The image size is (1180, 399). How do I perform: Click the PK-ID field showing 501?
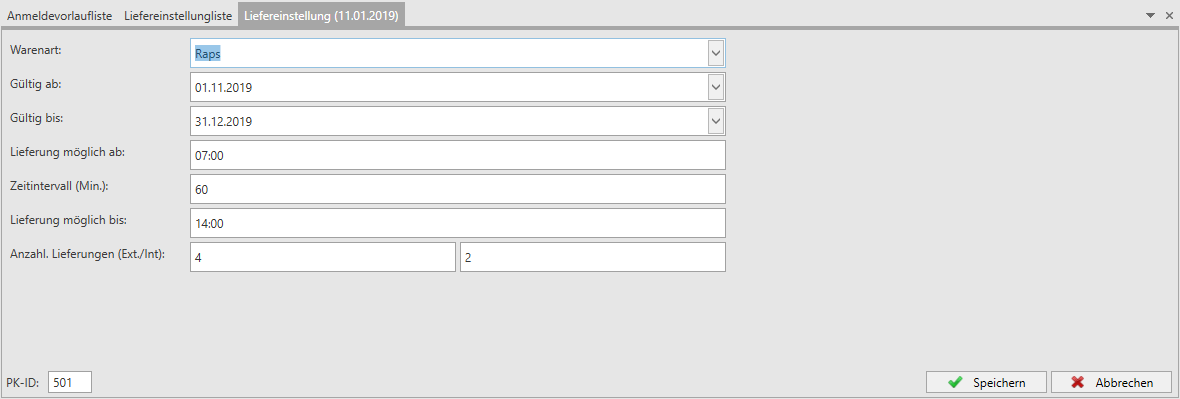pyautogui.click(x=70, y=382)
